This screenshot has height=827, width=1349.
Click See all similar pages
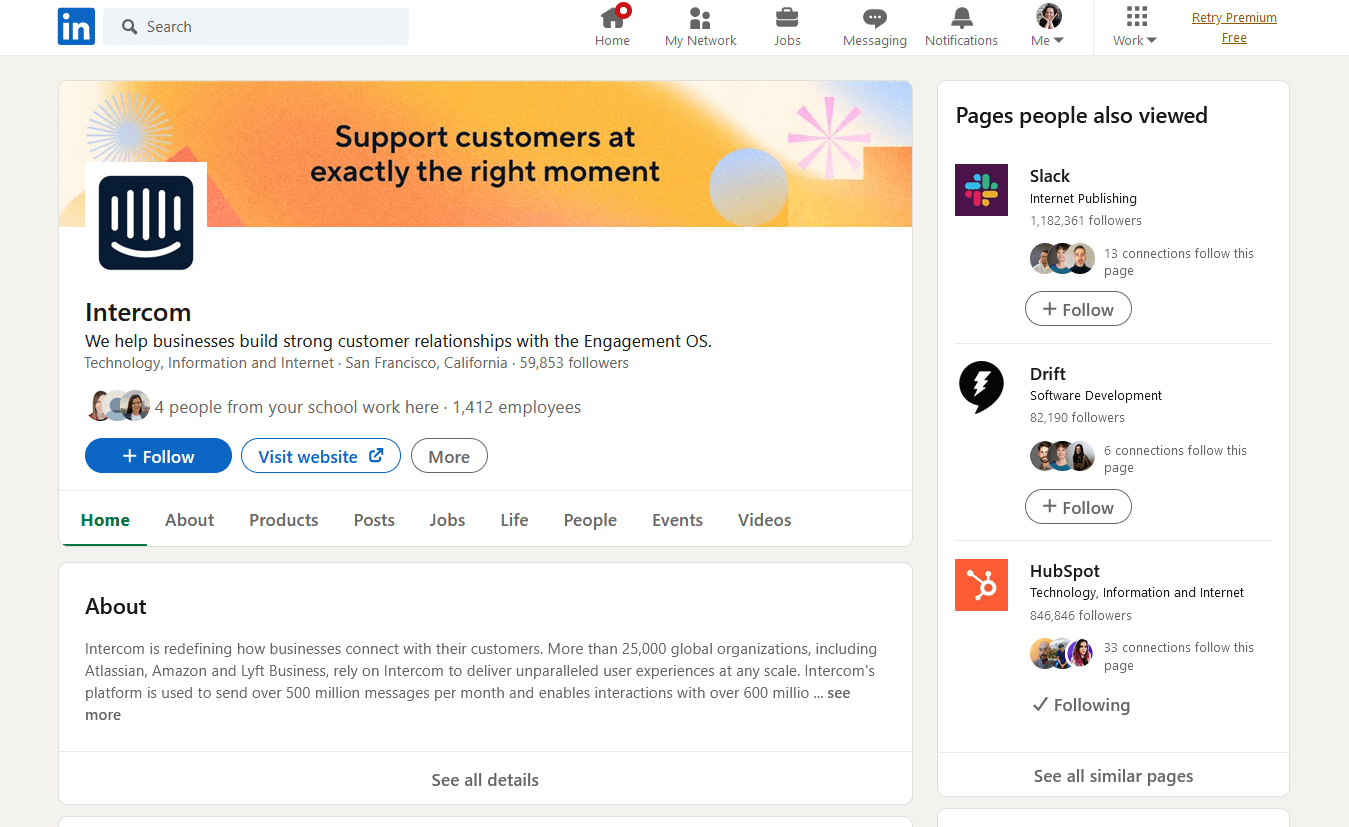1113,775
